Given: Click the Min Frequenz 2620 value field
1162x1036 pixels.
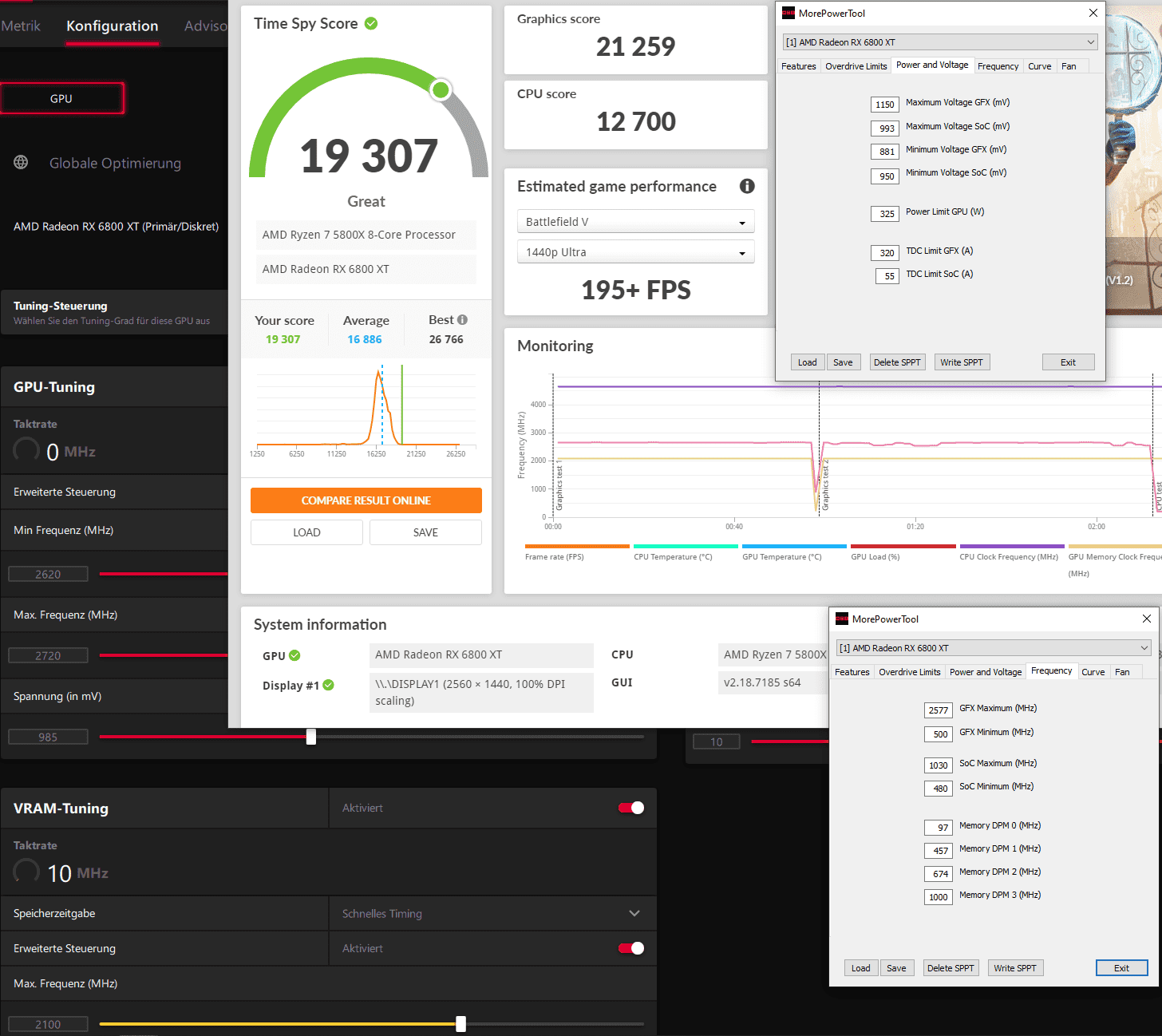Looking at the screenshot, I should point(48,574).
